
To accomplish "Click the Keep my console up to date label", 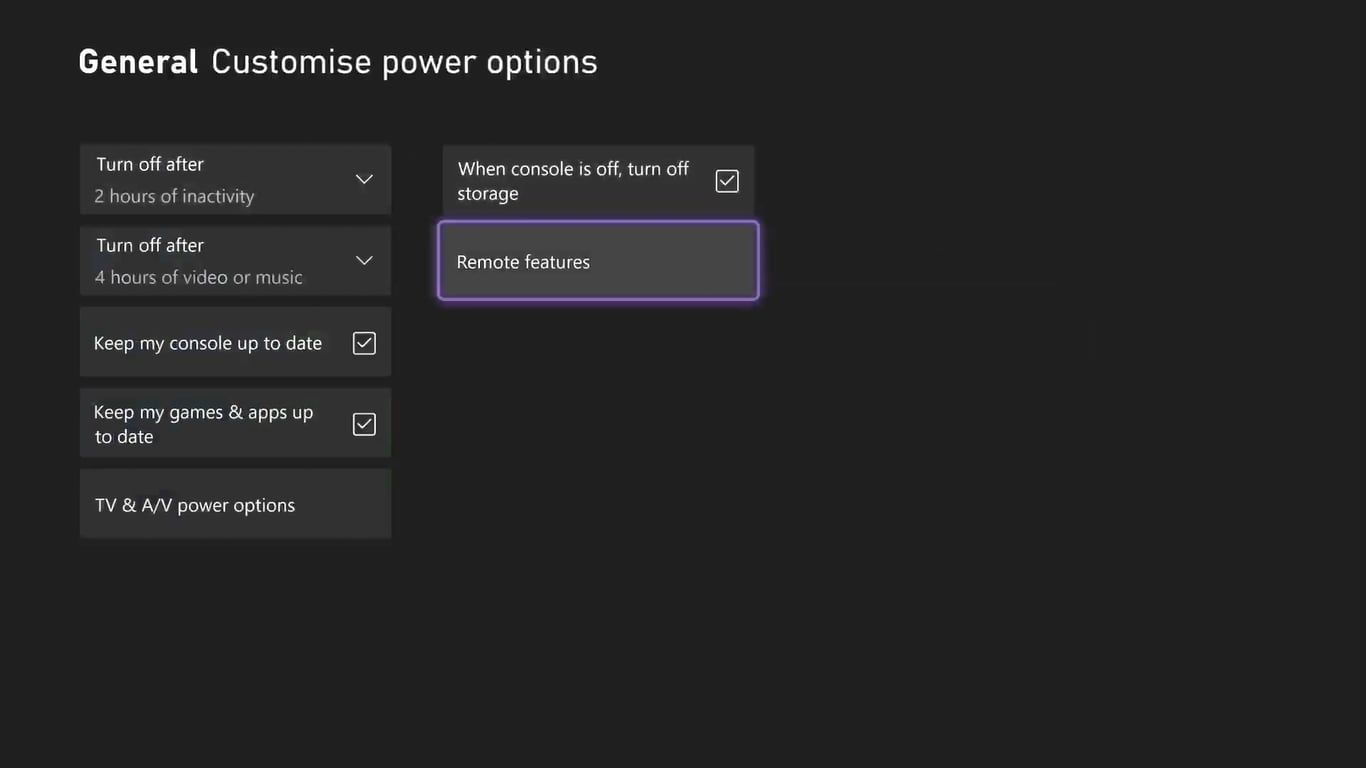I will click(208, 343).
